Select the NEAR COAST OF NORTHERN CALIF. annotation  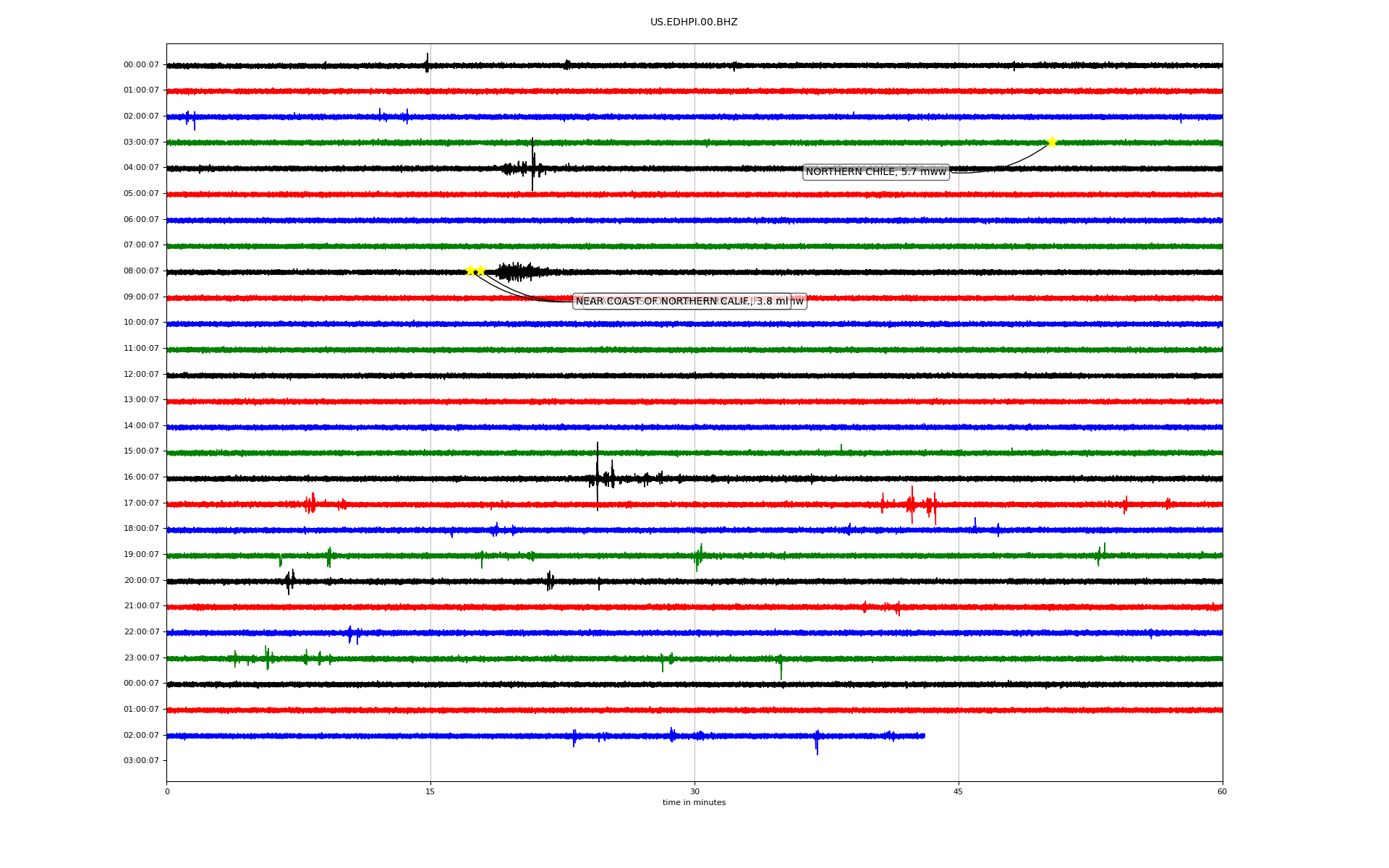pos(681,302)
